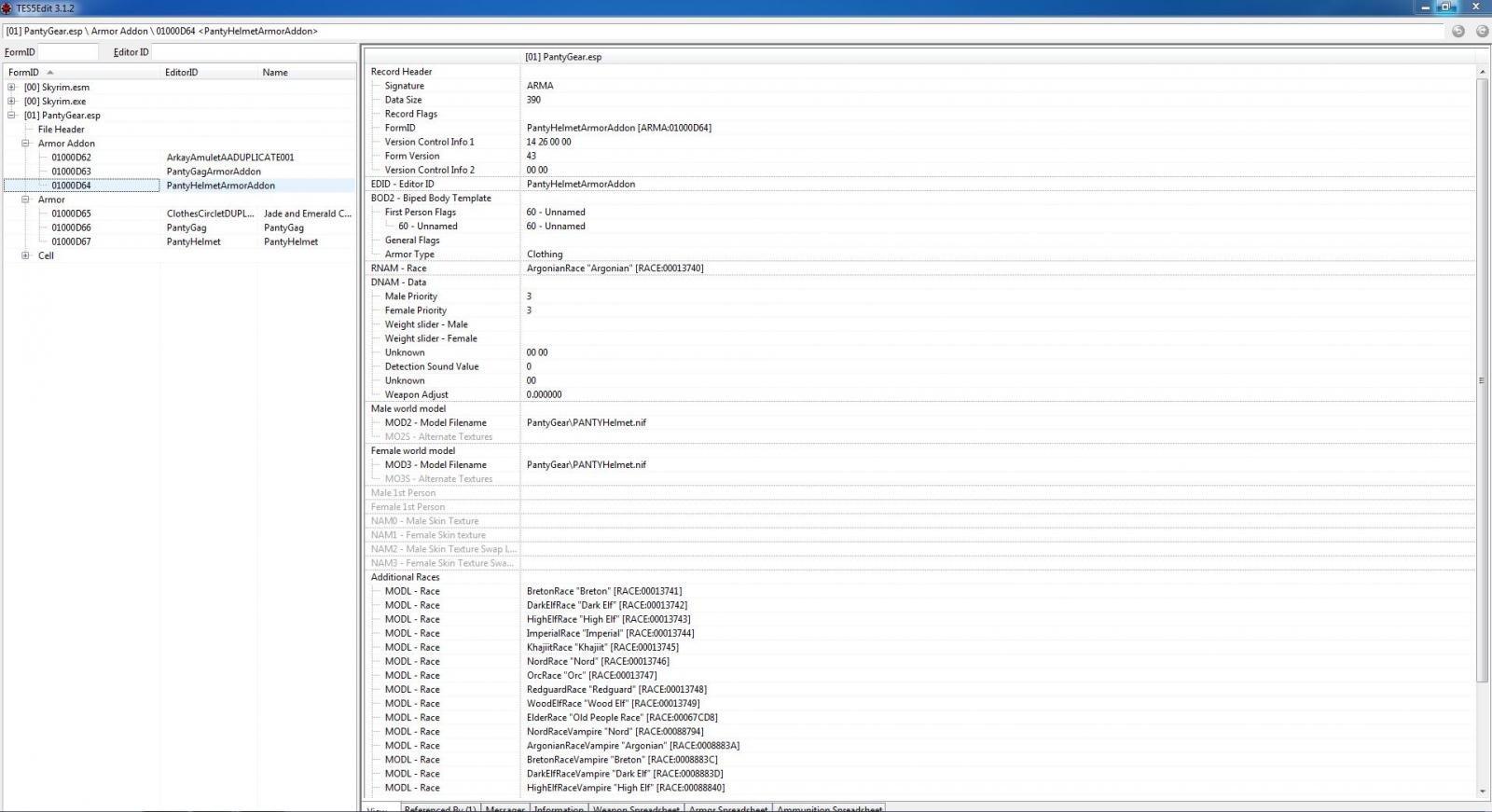
Task: Click the record path address bar
Action: tap(723, 31)
